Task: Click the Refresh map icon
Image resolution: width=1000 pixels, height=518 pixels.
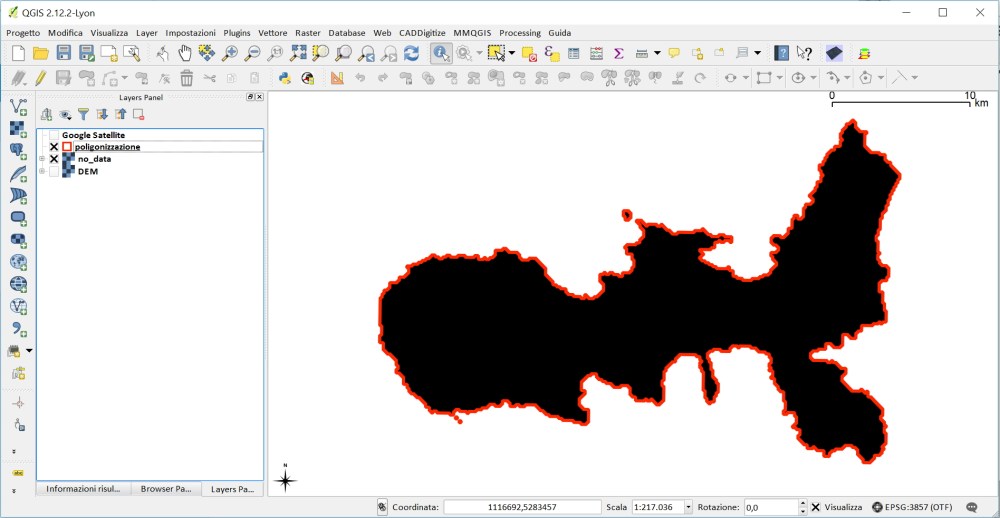Action: pos(411,53)
